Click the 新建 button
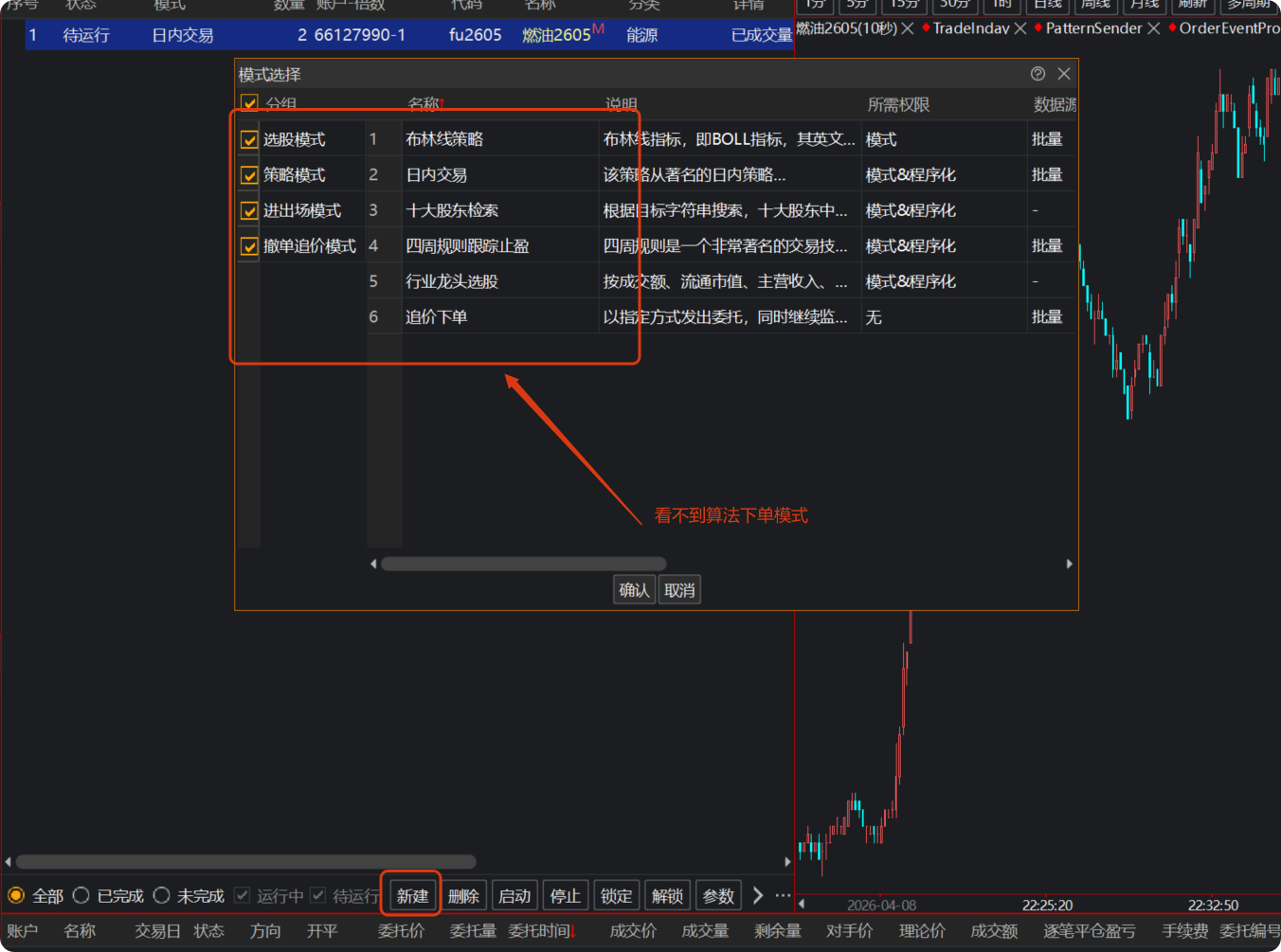This screenshot has width=1281, height=952. [412, 896]
